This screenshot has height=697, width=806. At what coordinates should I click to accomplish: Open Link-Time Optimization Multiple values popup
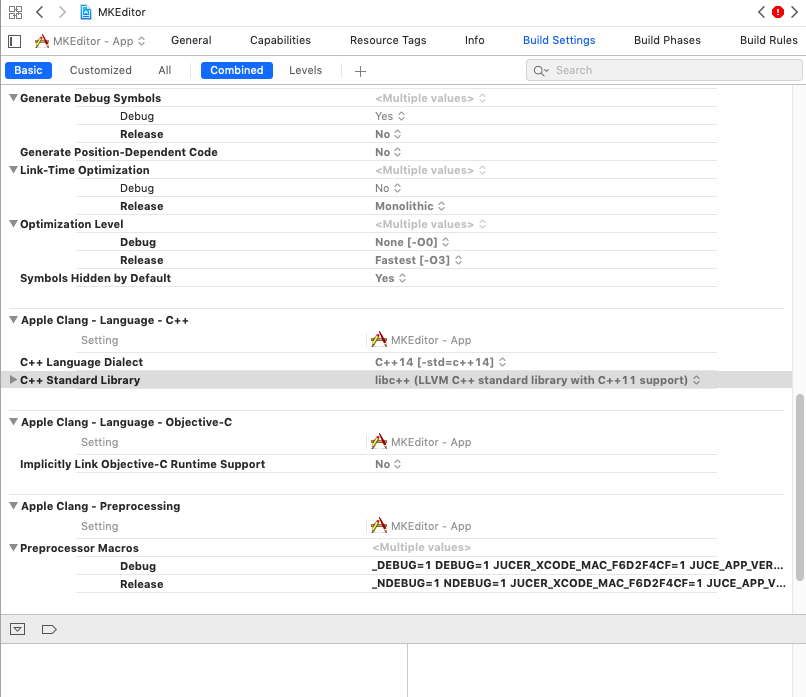coord(431,170)
